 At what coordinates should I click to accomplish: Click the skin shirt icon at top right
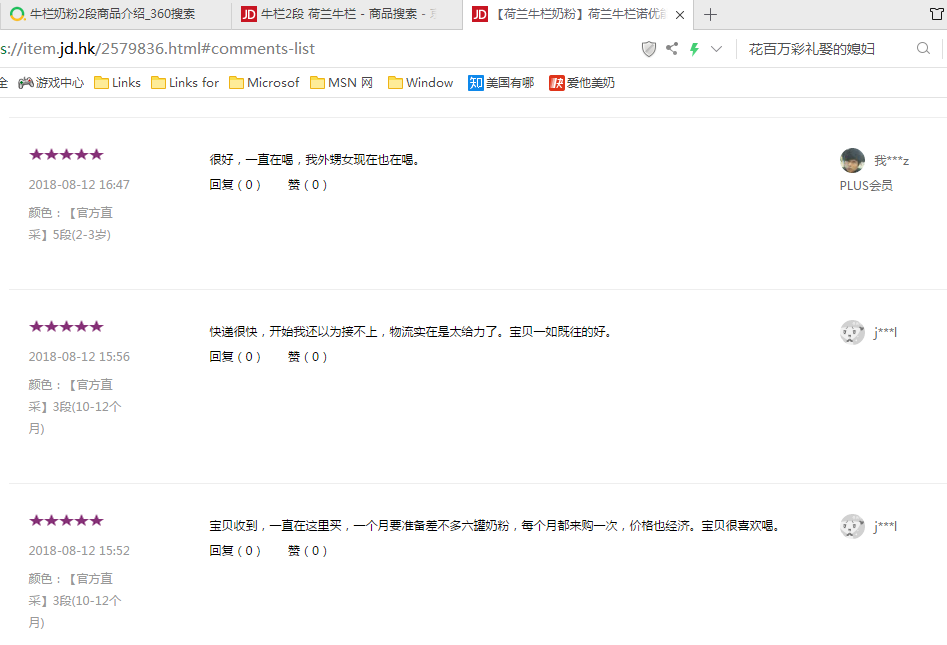pos(936,14)
